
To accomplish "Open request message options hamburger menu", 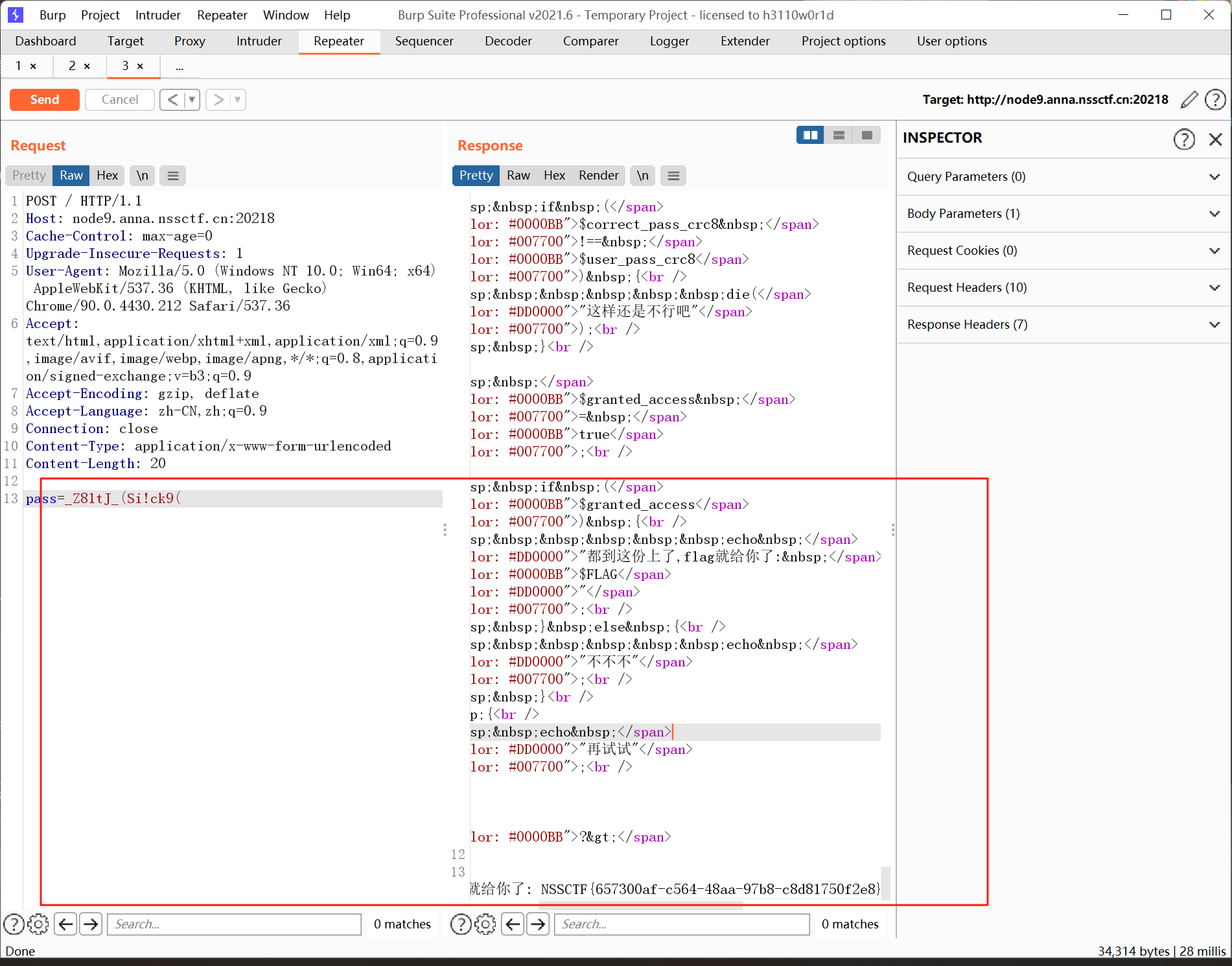I will (x=173, y=176).
